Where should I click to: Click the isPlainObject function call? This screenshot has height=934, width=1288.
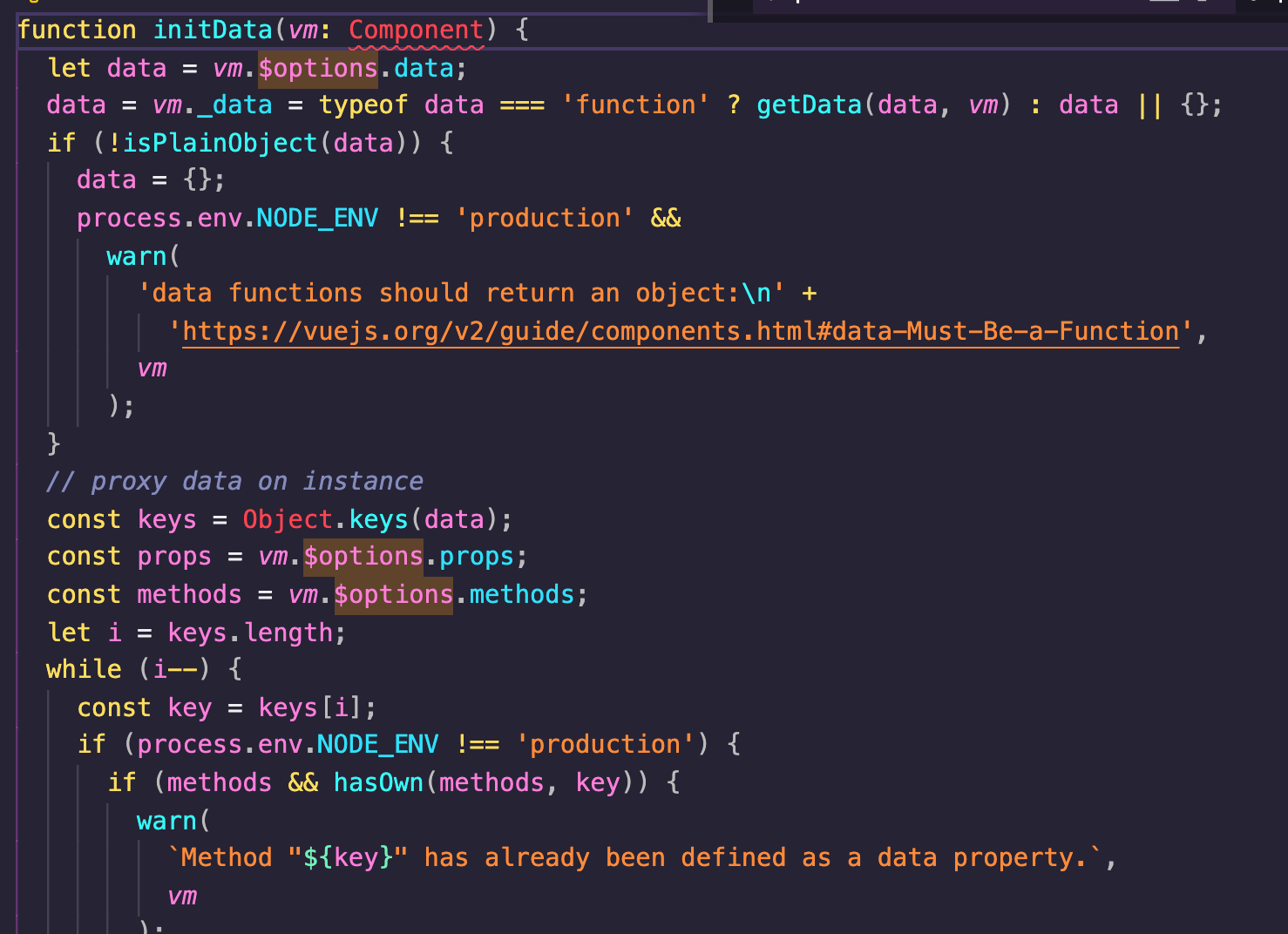pyautogui.click(x=220, y=143)
